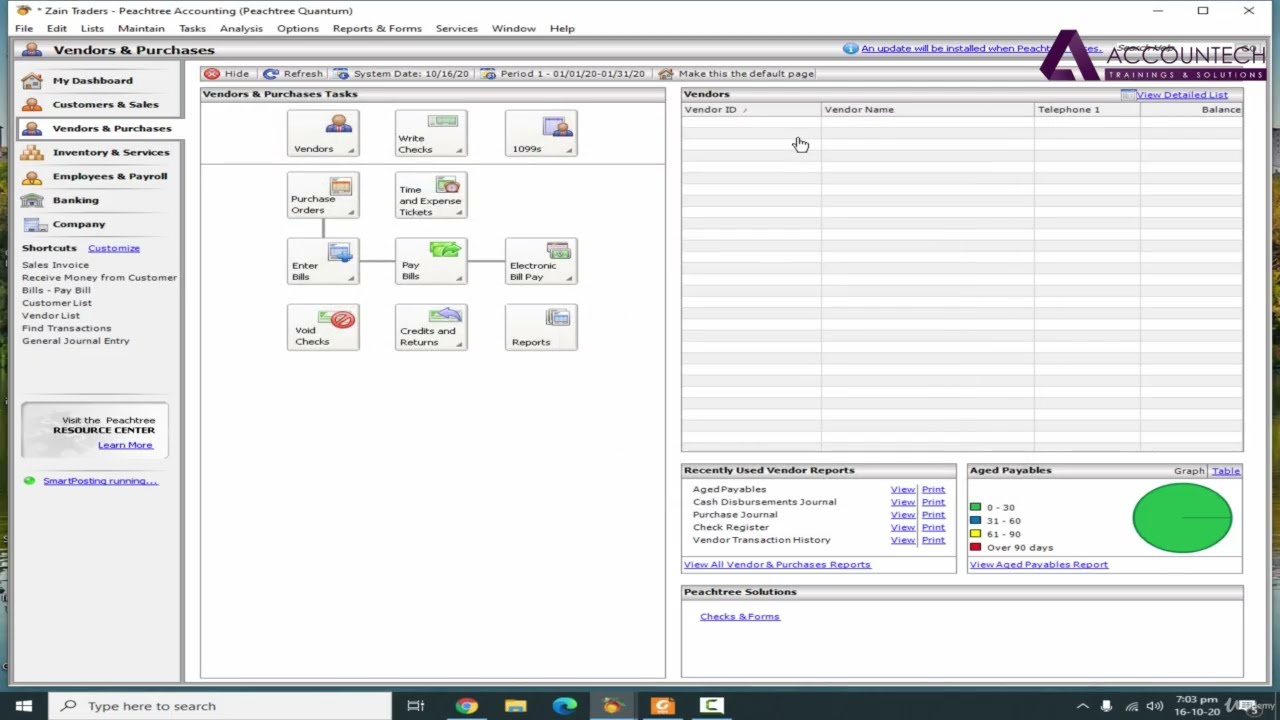This screenshot has width=1280, height=720.
Task: Launch Chrome from the taskbar
Action: pos(466,706)
